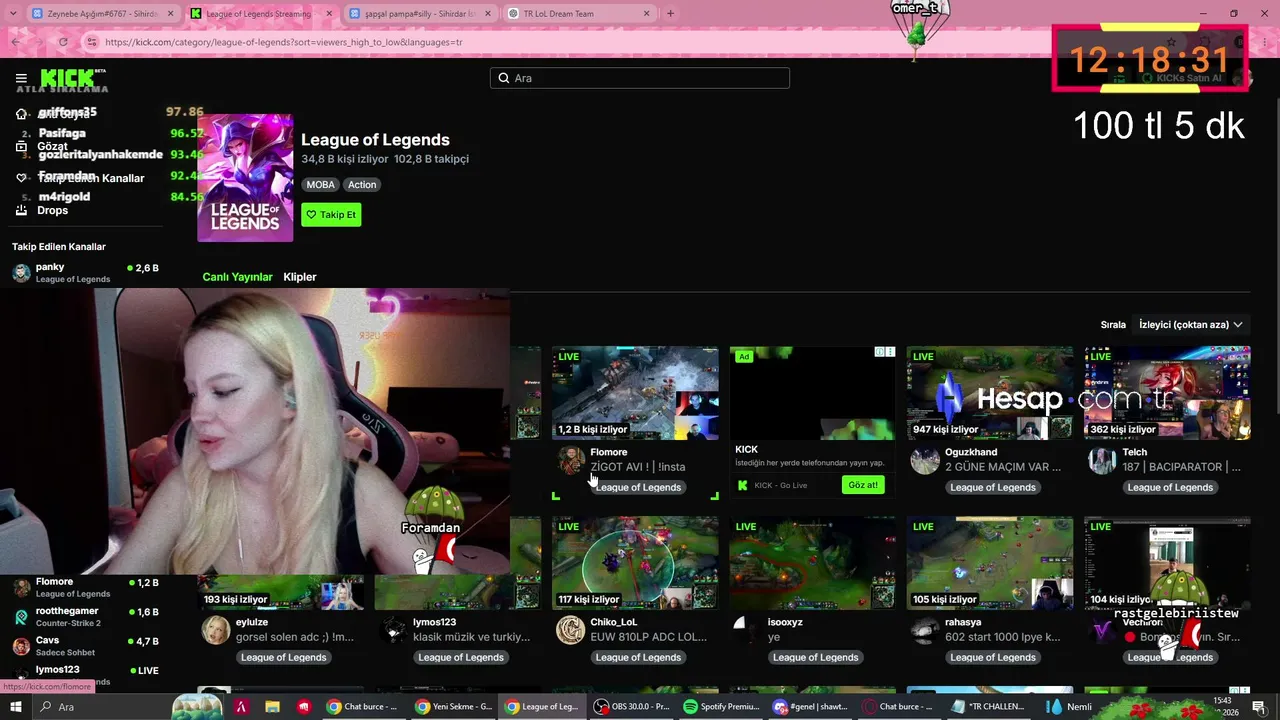Screen dimensions: 1280x720
Task: Open Oguzkhand's stream thumbnail with 947 viewers
Action: (990, 393)
